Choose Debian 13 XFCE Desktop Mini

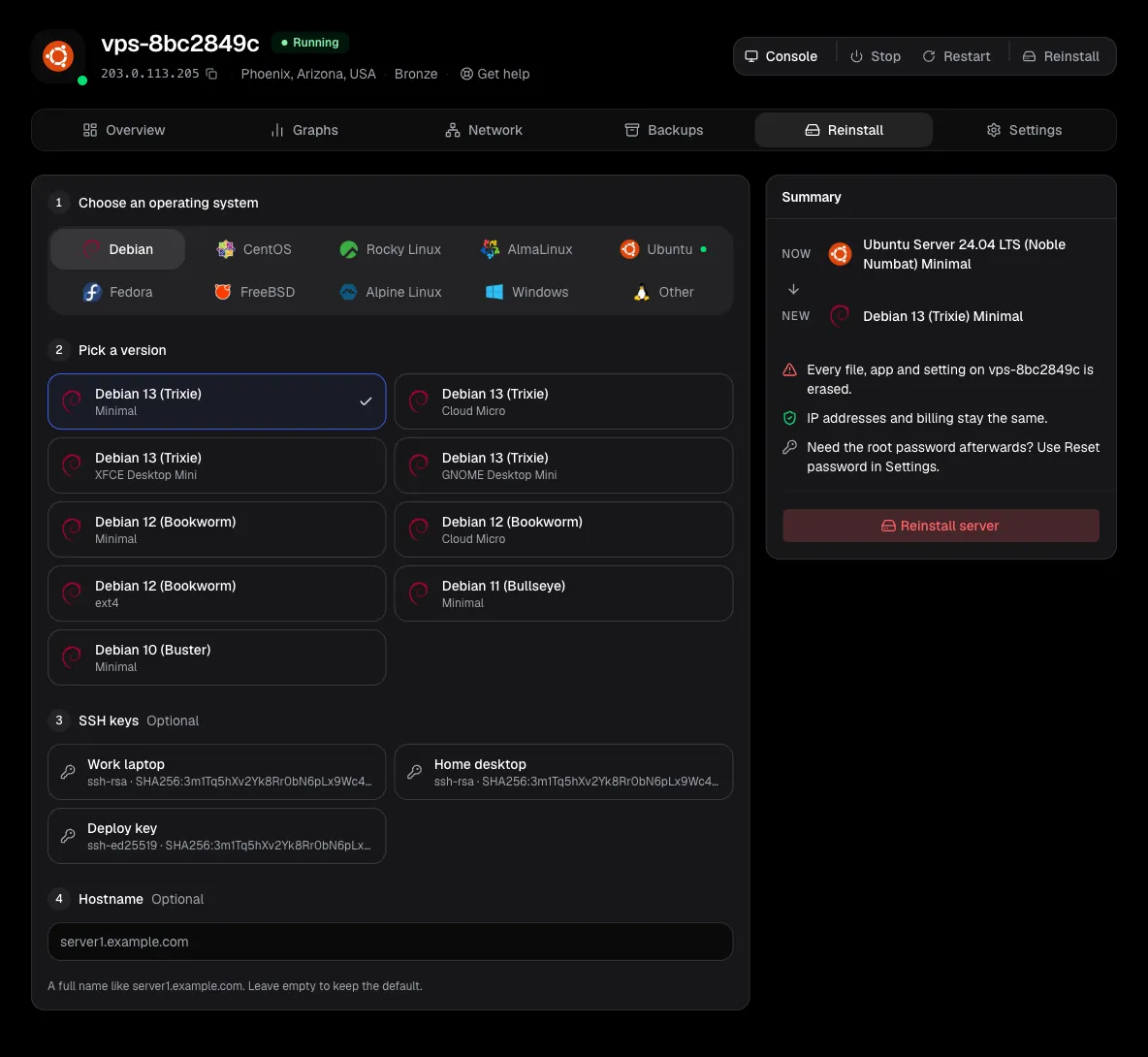tap(217, 465)
